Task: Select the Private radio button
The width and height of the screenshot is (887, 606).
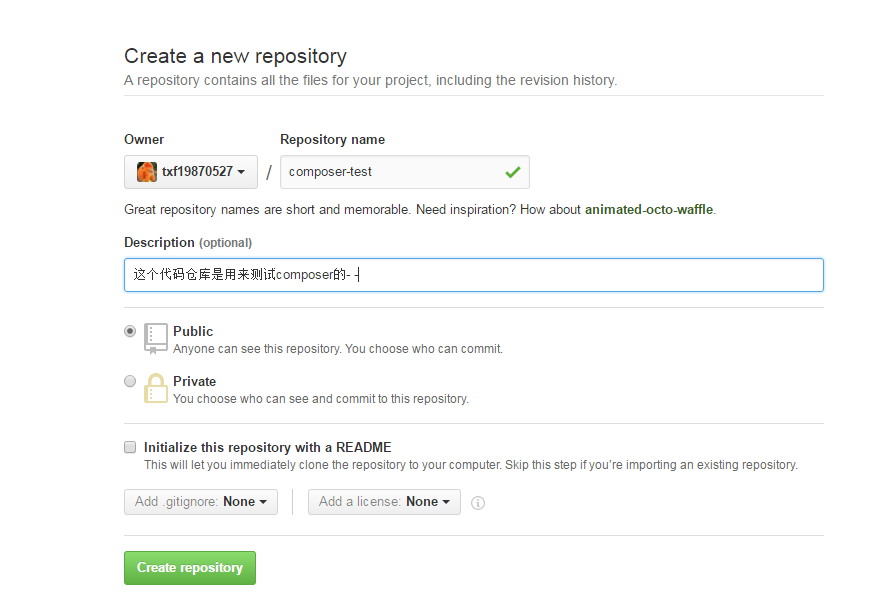Action: point(130,381)
